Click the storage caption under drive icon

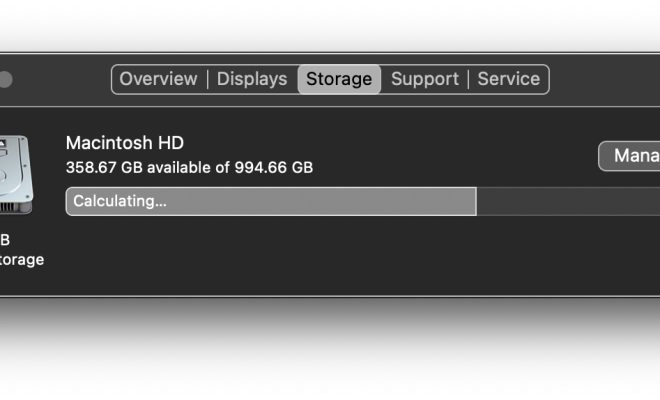click(21, 260)
